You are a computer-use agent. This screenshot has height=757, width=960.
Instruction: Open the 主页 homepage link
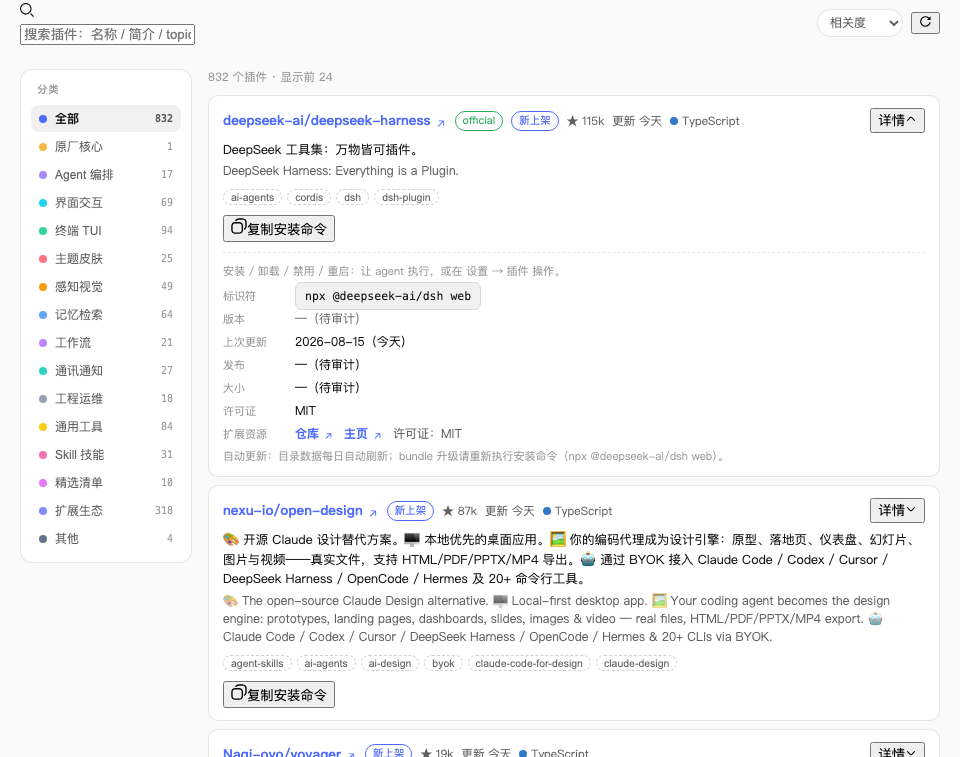coord(356,434)
